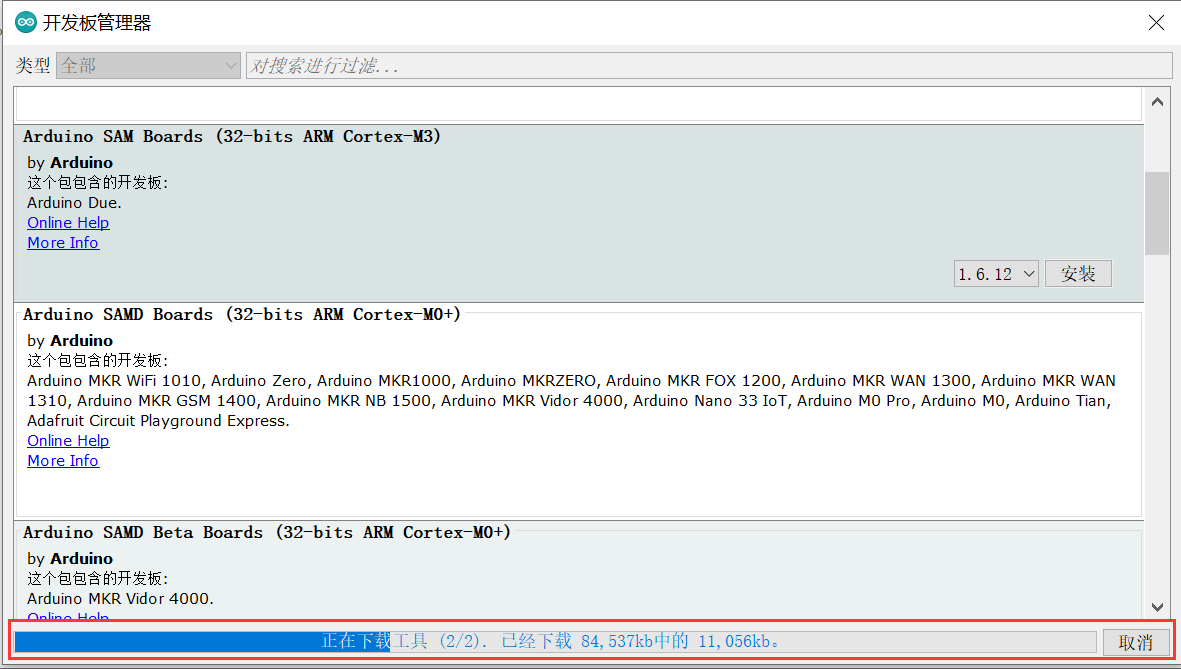Open Online Help link under Arduino SAMD Boards
The width and height of the screenshot is (1181, 669).
(x=69, y=441)
